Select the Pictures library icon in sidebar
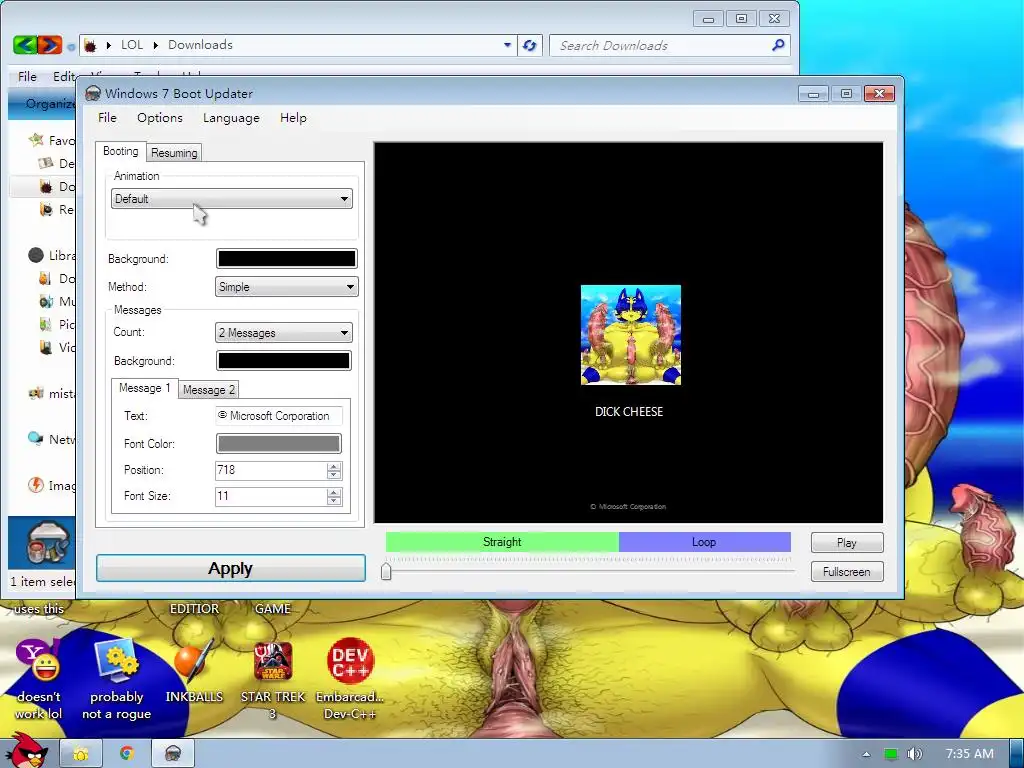 click(46, 324)
